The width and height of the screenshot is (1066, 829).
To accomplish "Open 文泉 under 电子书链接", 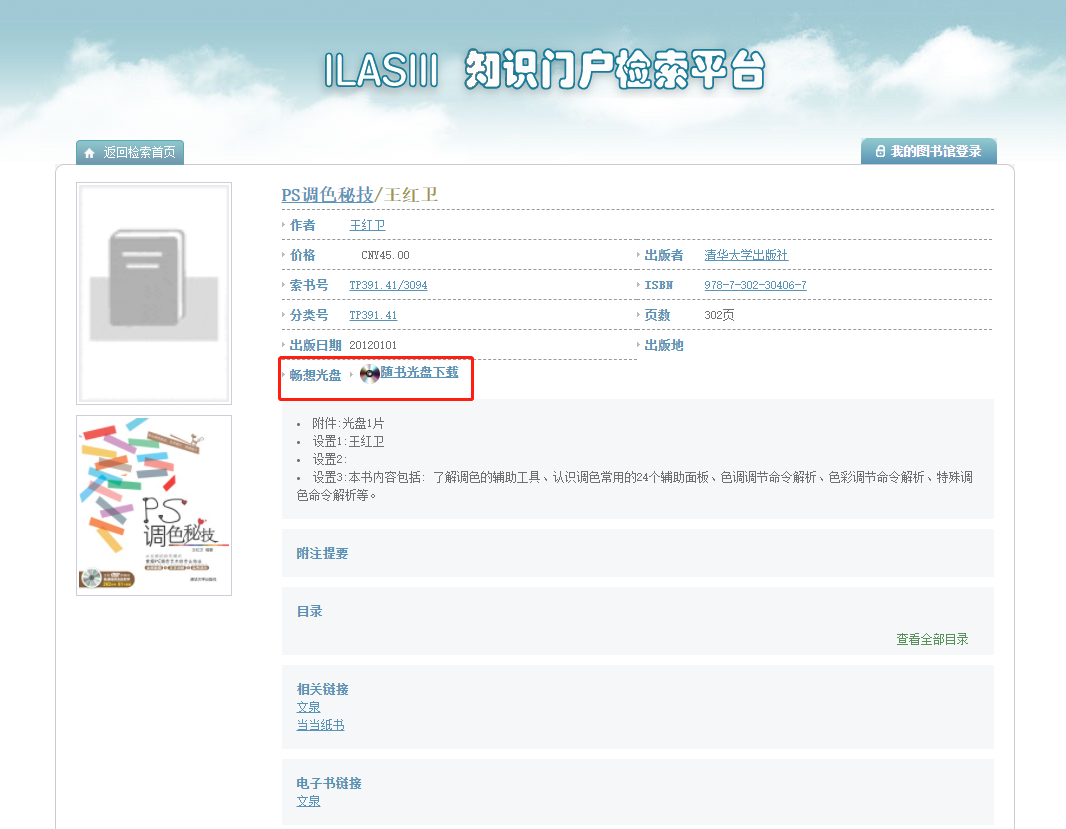I will coord(308,802).
